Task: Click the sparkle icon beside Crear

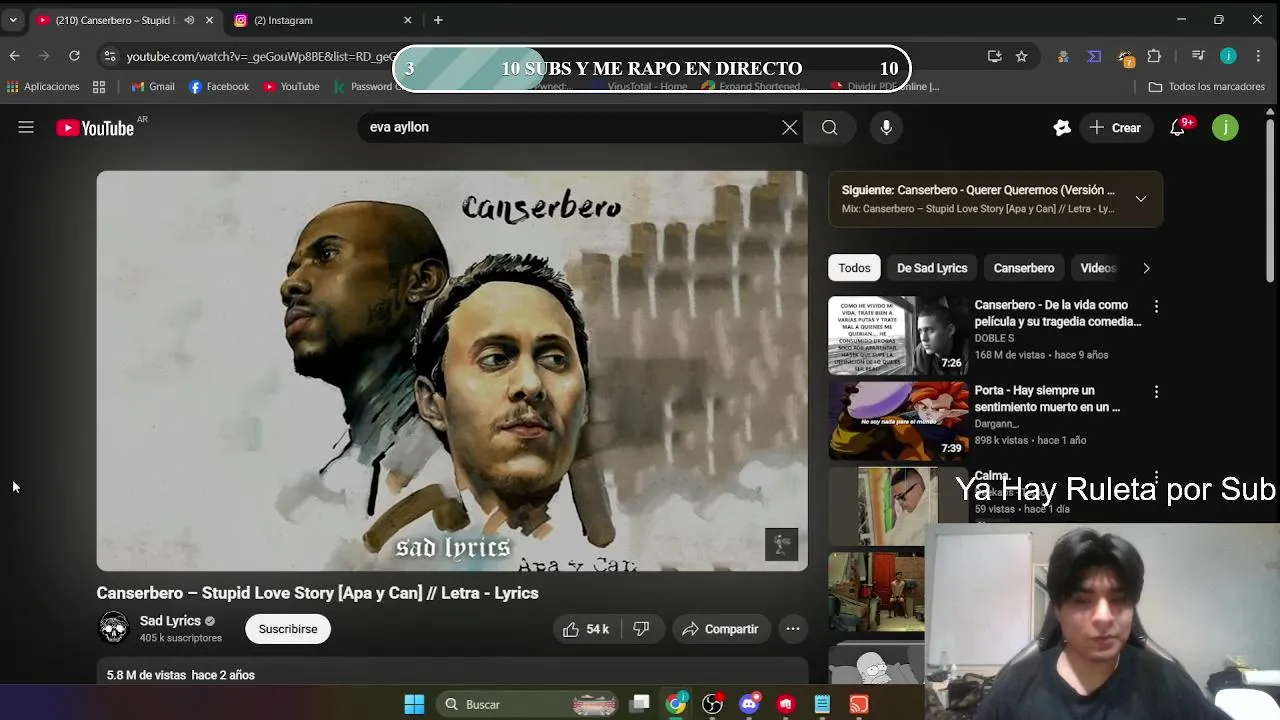Action: 1062,127
